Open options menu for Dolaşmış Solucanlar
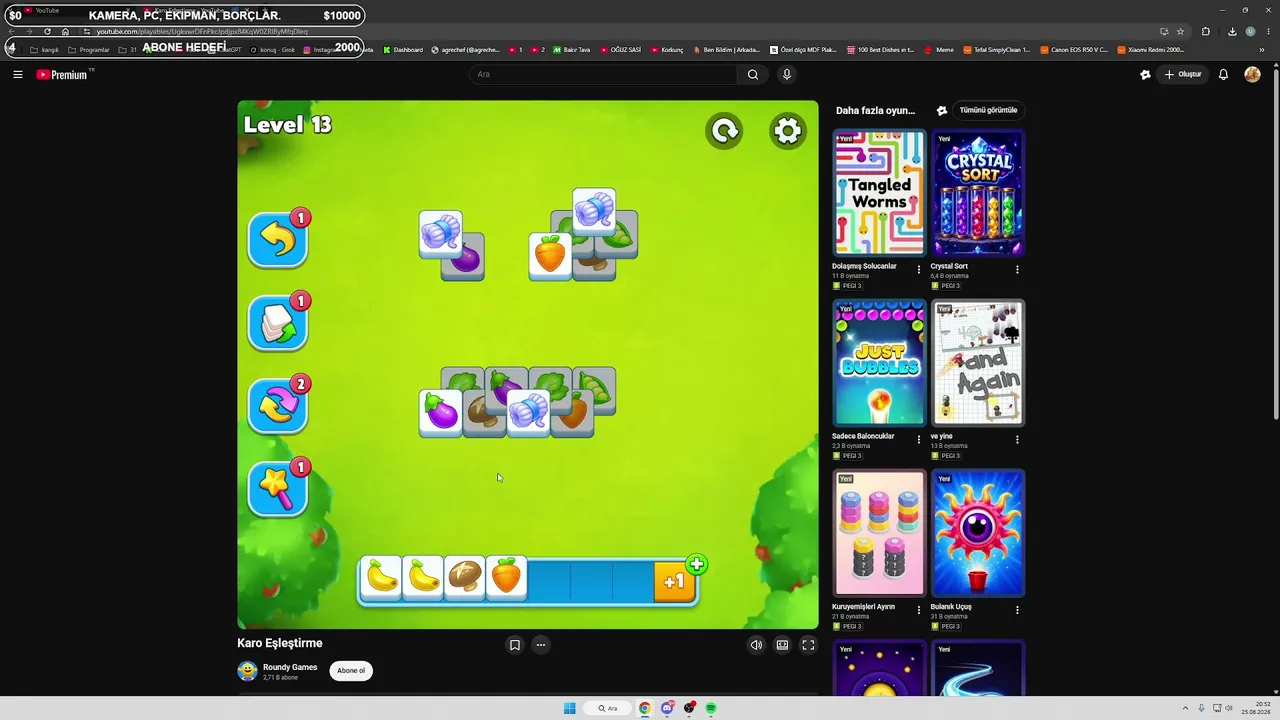 click(919, 270)
